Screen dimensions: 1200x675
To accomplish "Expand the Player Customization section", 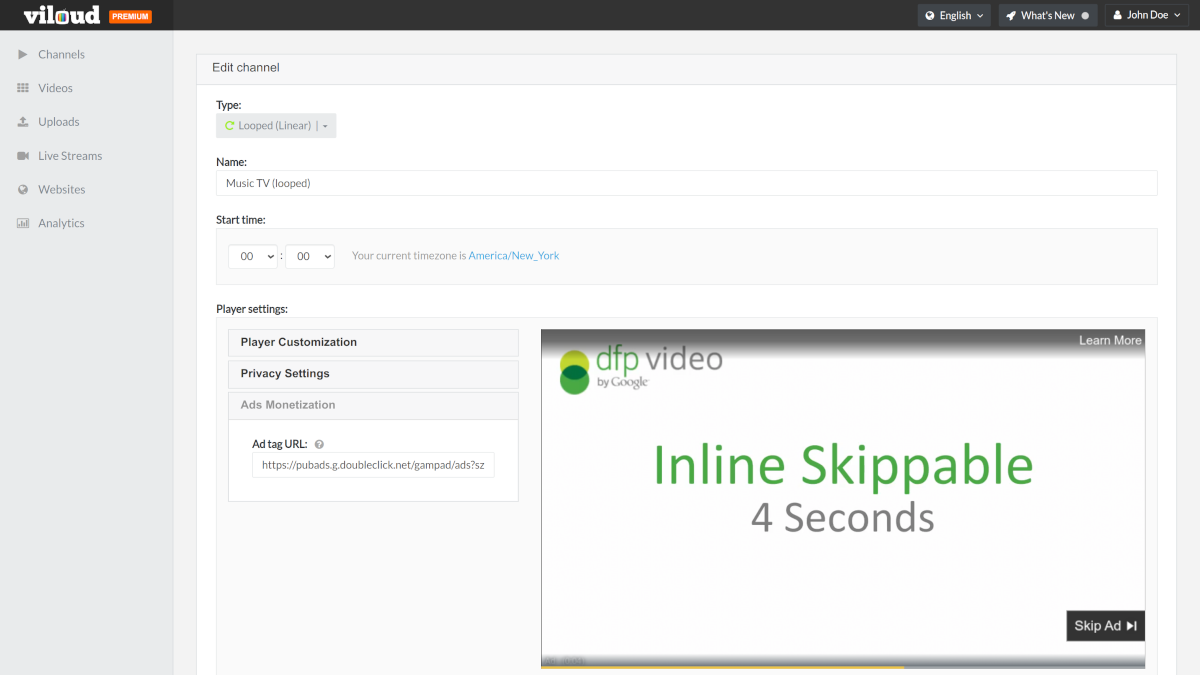I will 372,342.
